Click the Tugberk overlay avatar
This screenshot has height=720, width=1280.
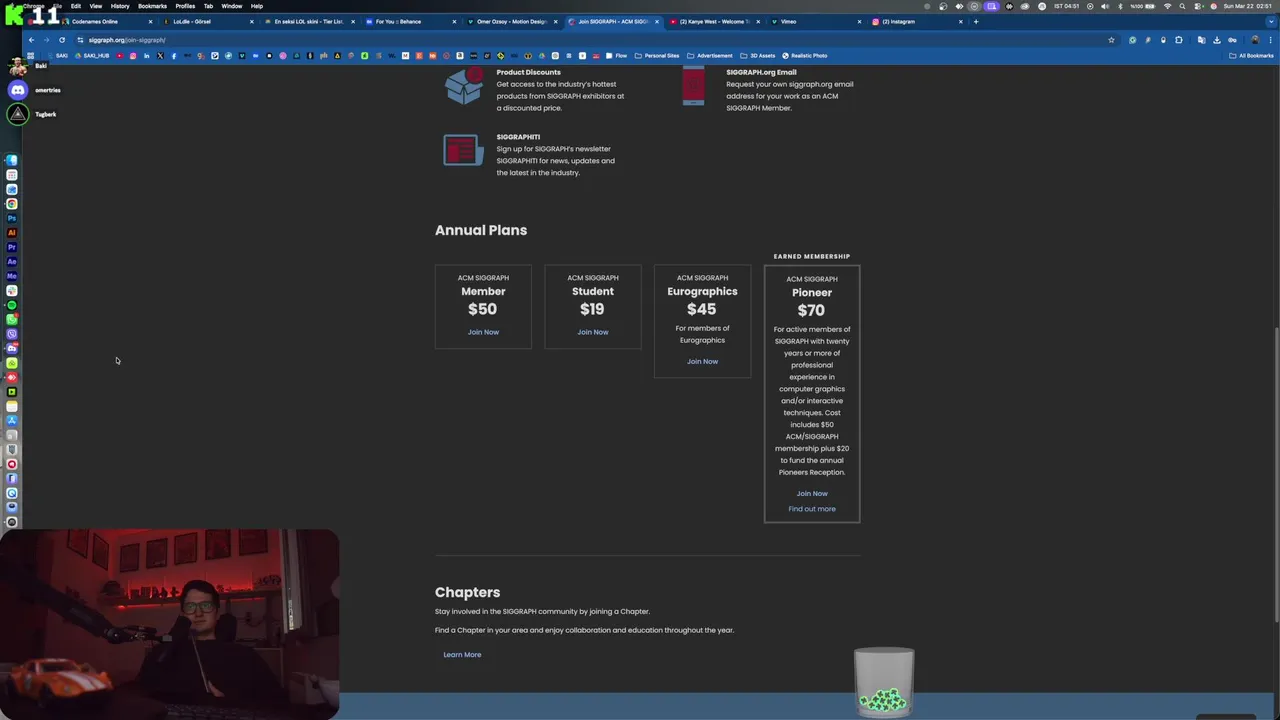(18, 114)
